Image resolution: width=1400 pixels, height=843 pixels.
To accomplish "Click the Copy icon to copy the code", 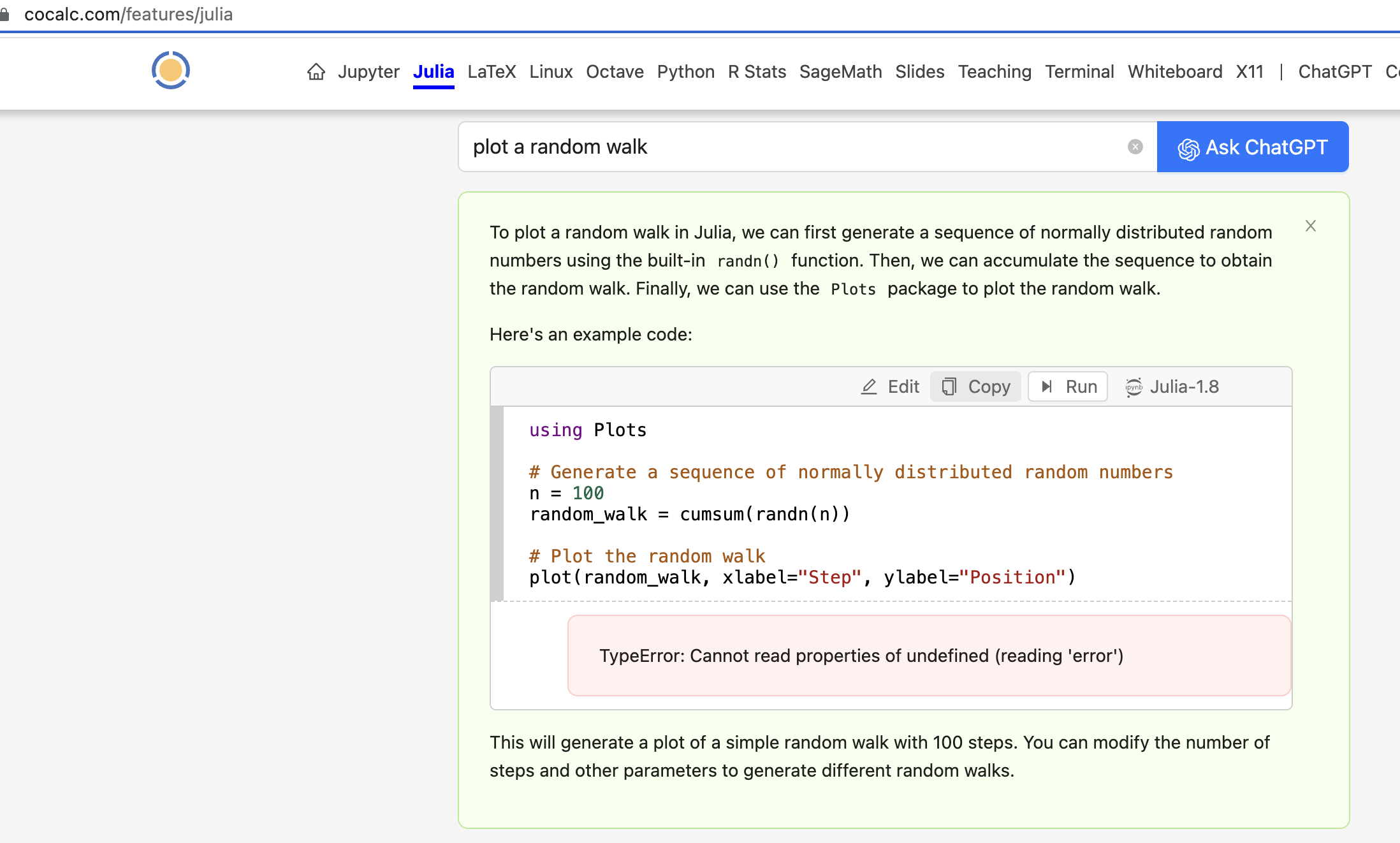I will click(950, 386).
